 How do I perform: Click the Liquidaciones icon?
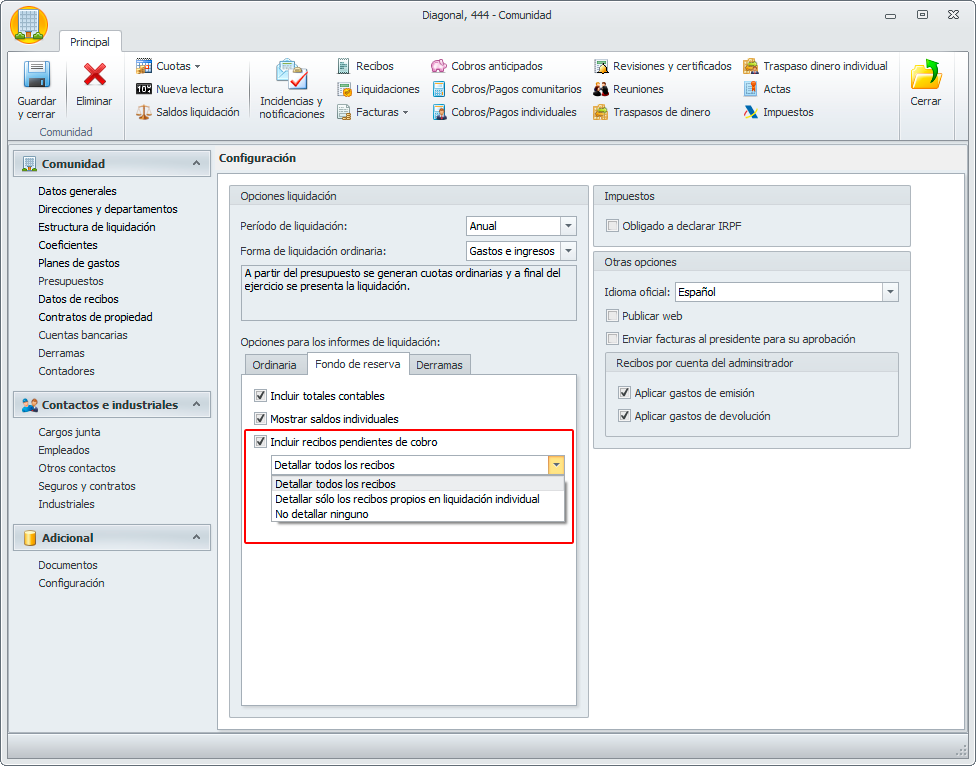[344, 89]
